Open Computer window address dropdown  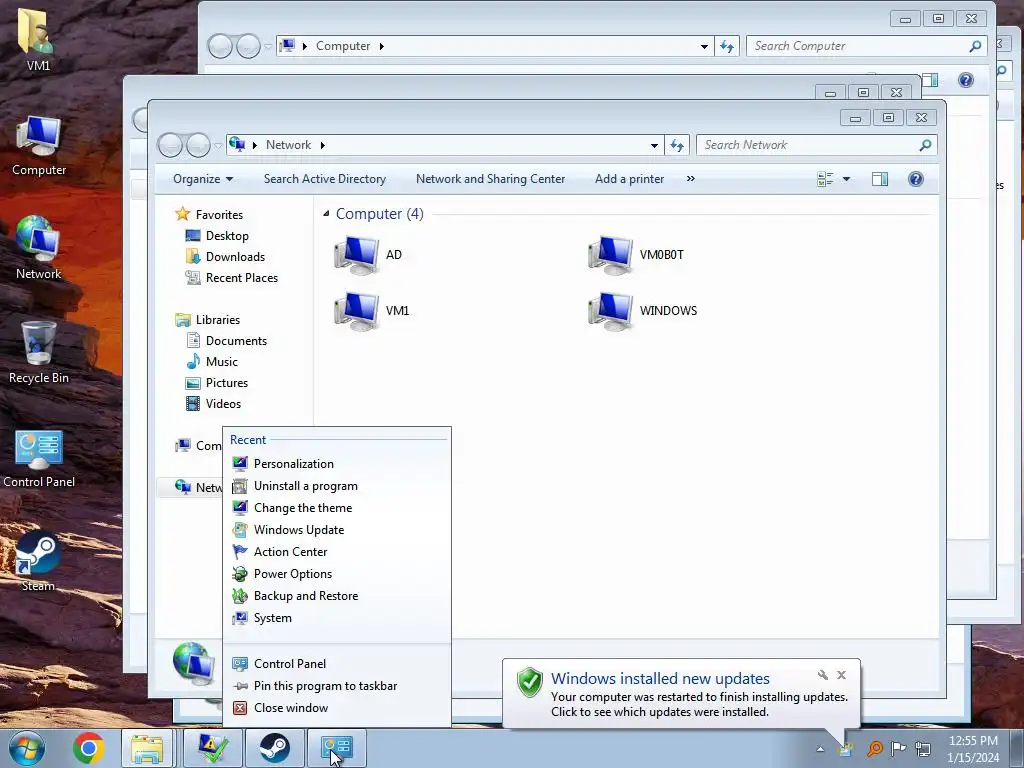coord(703,46)
